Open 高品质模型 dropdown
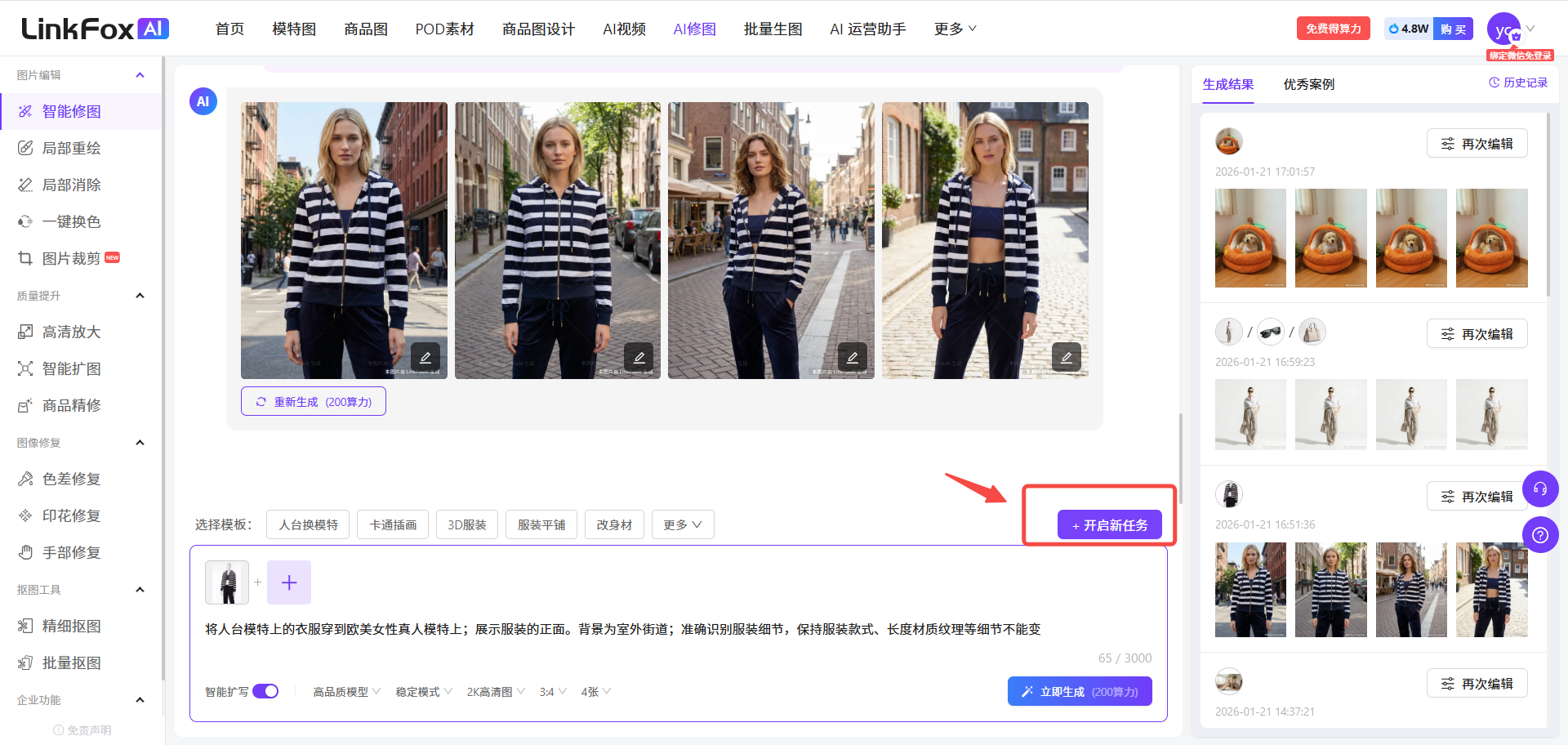 pyautogui.click(x=346, y=692)
